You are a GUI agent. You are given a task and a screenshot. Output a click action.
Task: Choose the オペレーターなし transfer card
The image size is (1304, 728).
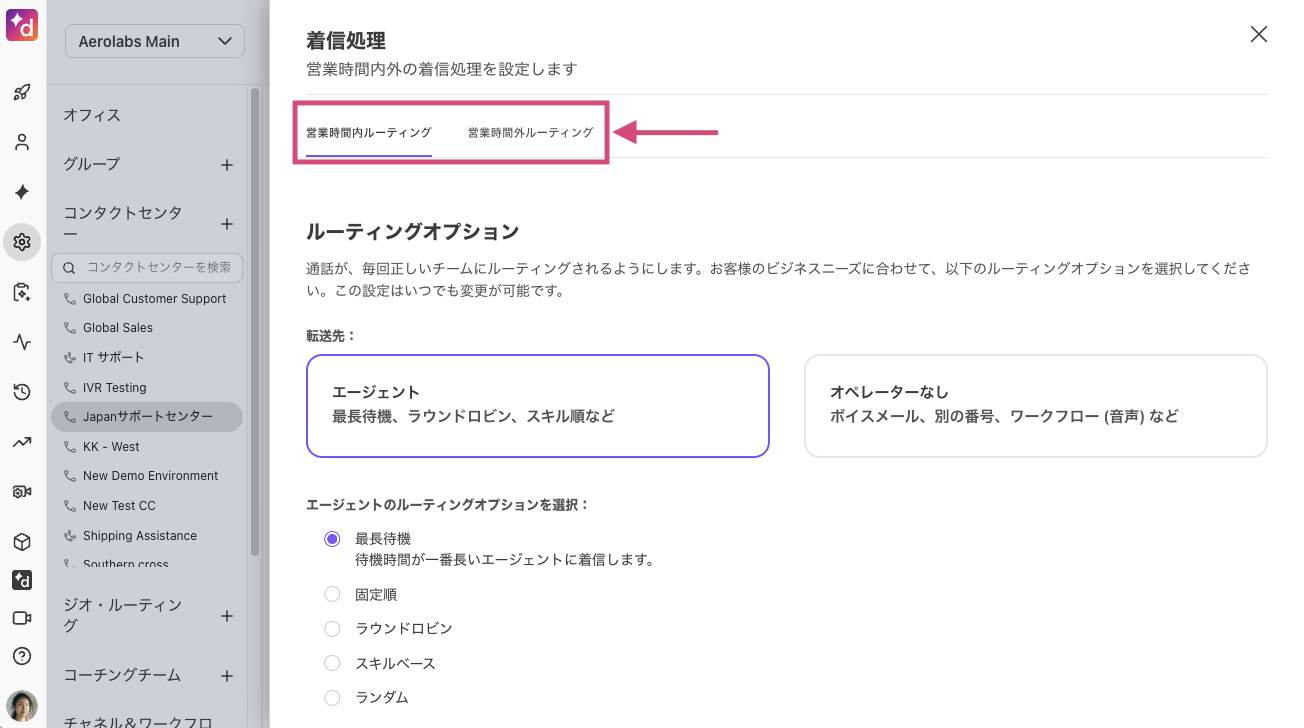(x=1035, y=405)
